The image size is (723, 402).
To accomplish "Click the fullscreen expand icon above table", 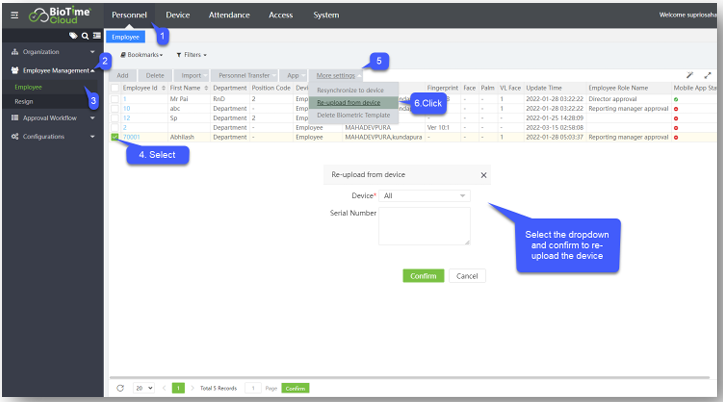I will [708, 75].
